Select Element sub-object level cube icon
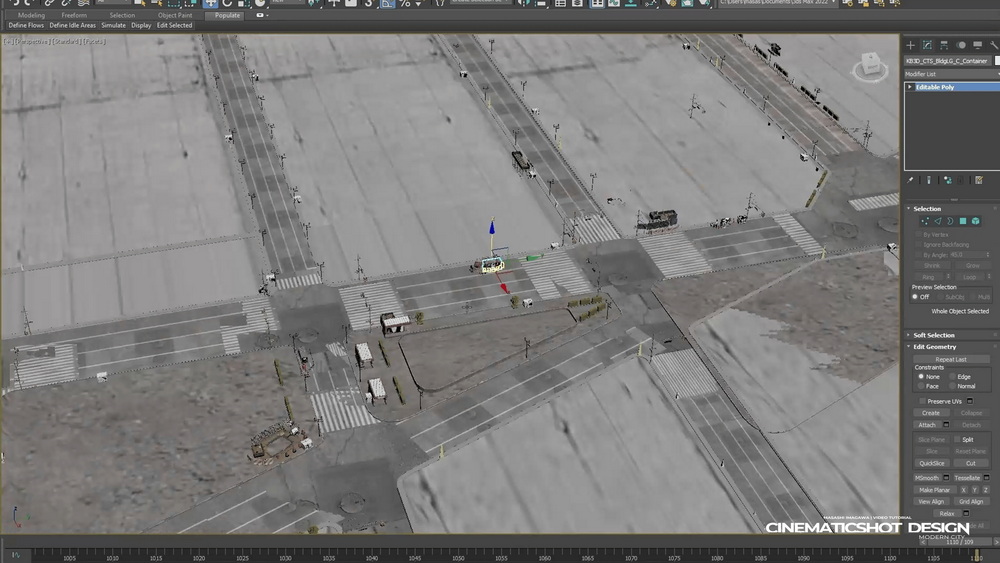This screenshot has width=1000, height=563. coord(976,221)
